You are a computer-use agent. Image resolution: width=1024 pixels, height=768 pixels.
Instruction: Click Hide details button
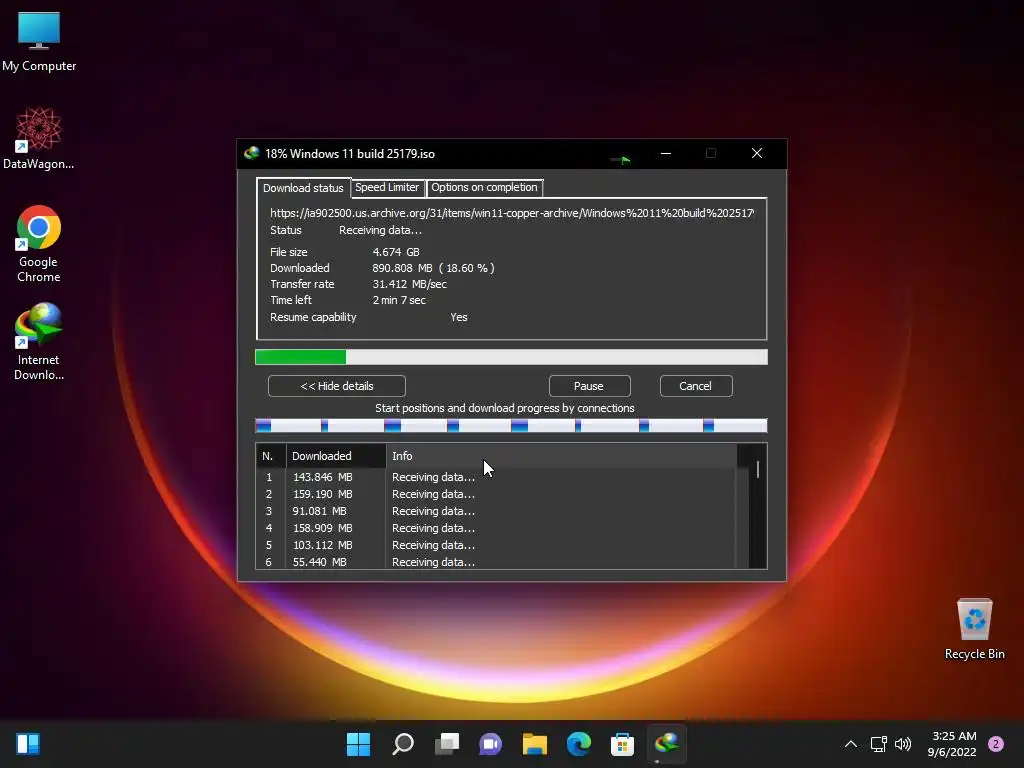coord(337,386)
